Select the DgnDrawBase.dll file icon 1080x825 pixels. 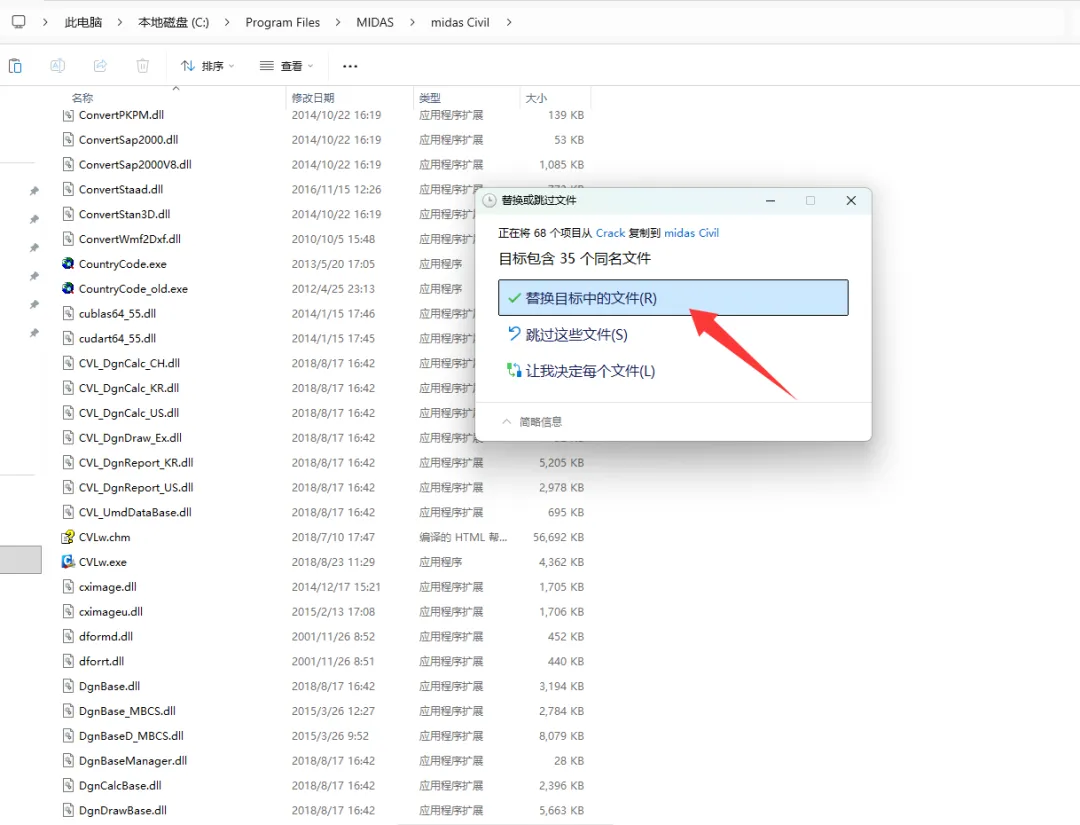point(68,810)
